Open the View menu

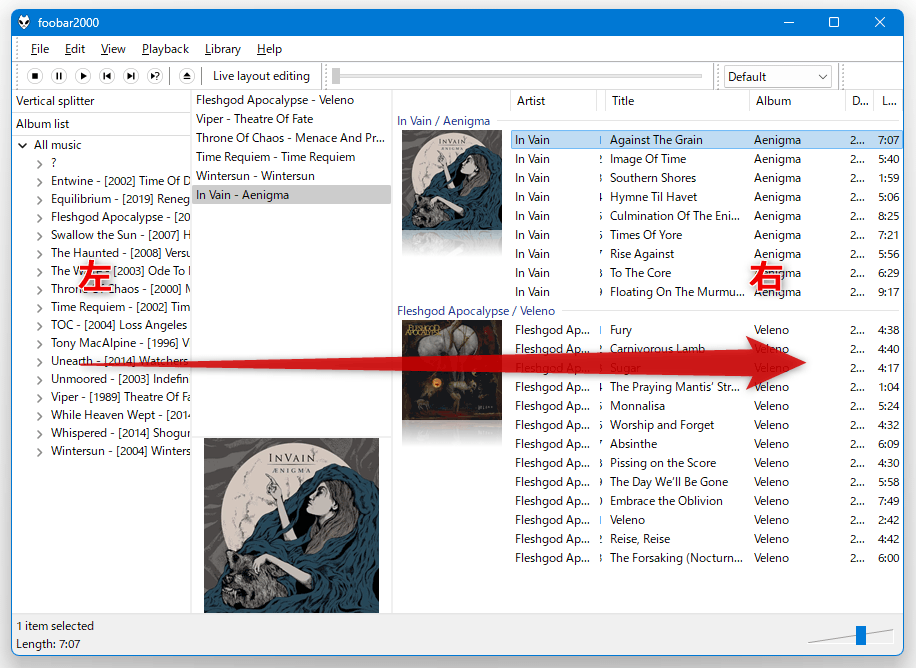pyautogui.click(x=113, y=49)
